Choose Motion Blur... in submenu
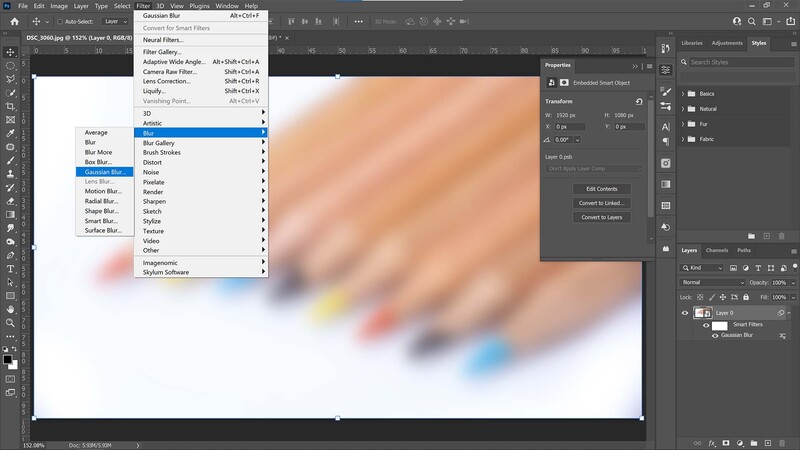The height and width of the screenshot is (450, 800). tap(105, 191)
